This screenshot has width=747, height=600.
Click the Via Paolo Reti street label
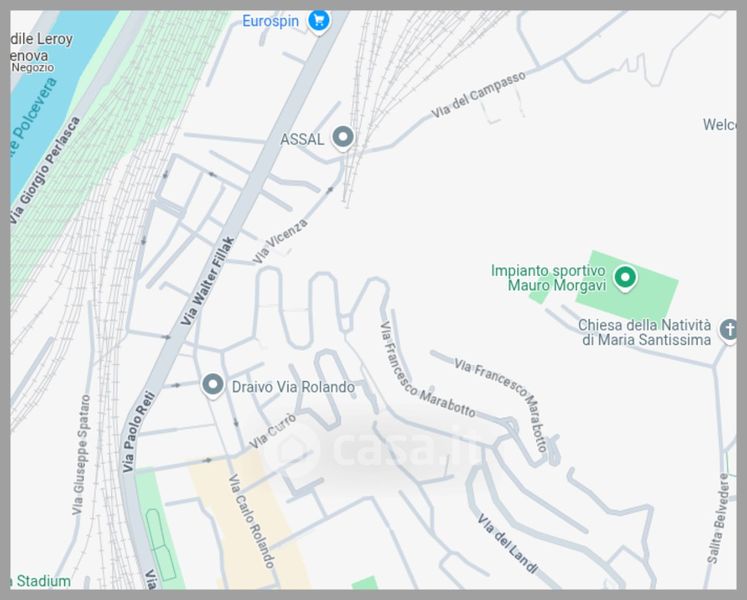pyautogui.click(x=138, y=432)
